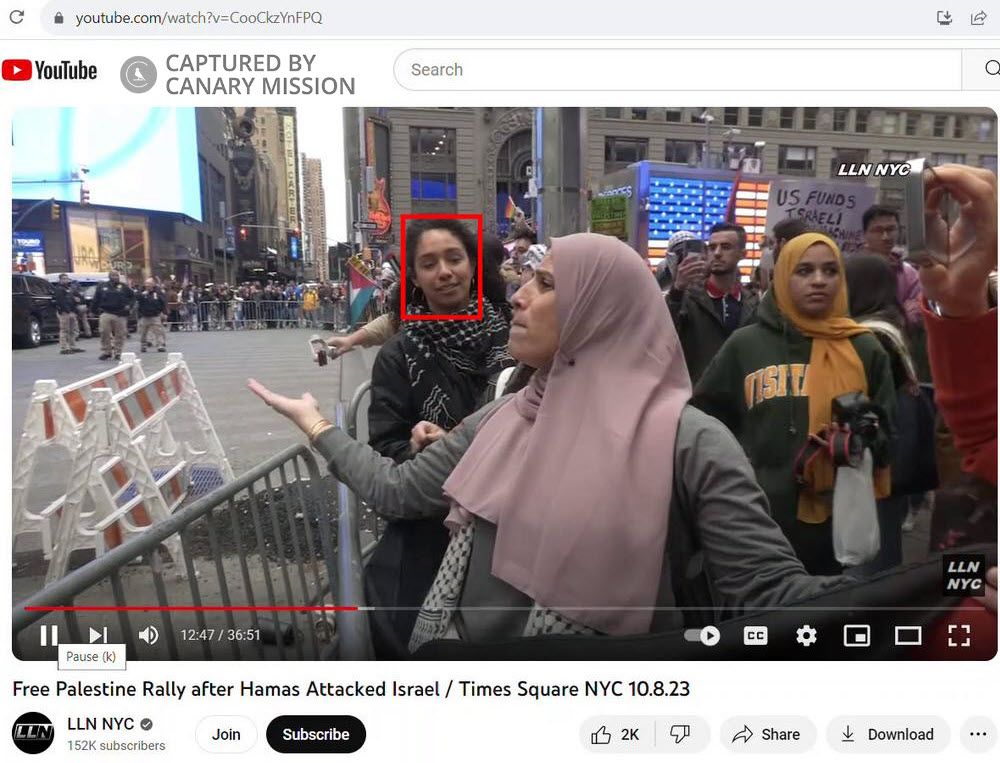Enable theater mode view

(908, 636)
